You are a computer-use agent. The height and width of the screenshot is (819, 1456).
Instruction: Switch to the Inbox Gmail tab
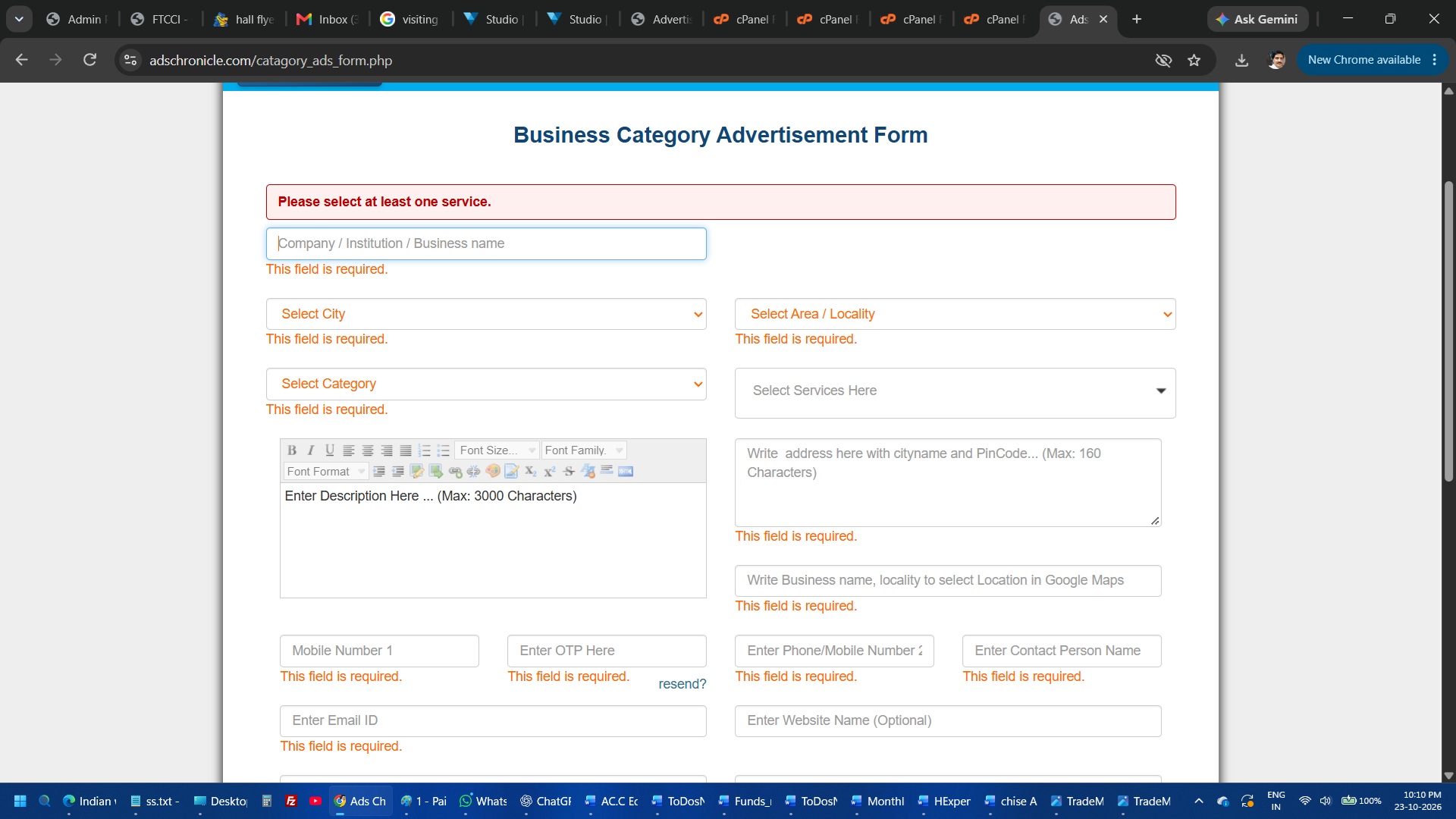click(x=328, y=20)
